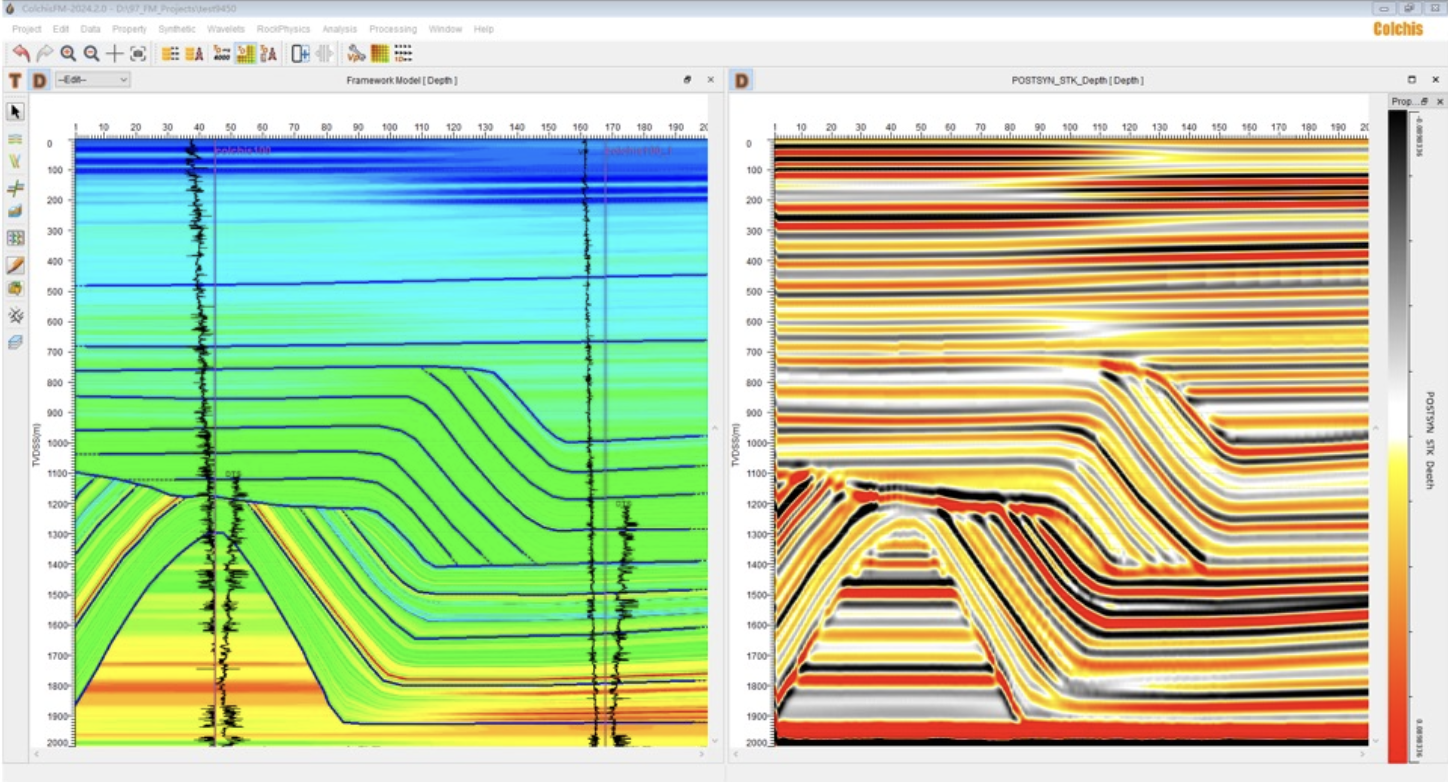
Task: Click the add panel icon with plus
Action: click(x=300, y=53)
